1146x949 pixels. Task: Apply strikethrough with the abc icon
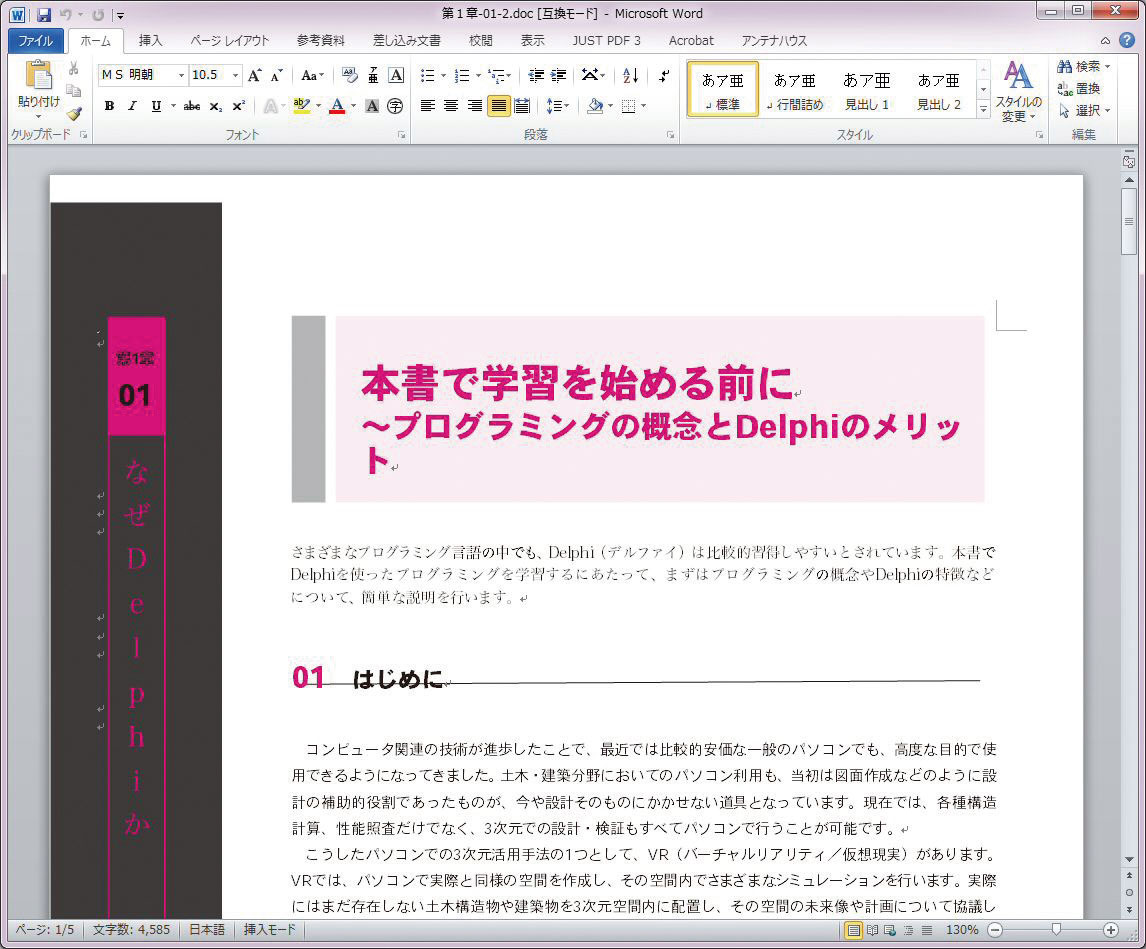pyautogui.click(x=192, y=106)
